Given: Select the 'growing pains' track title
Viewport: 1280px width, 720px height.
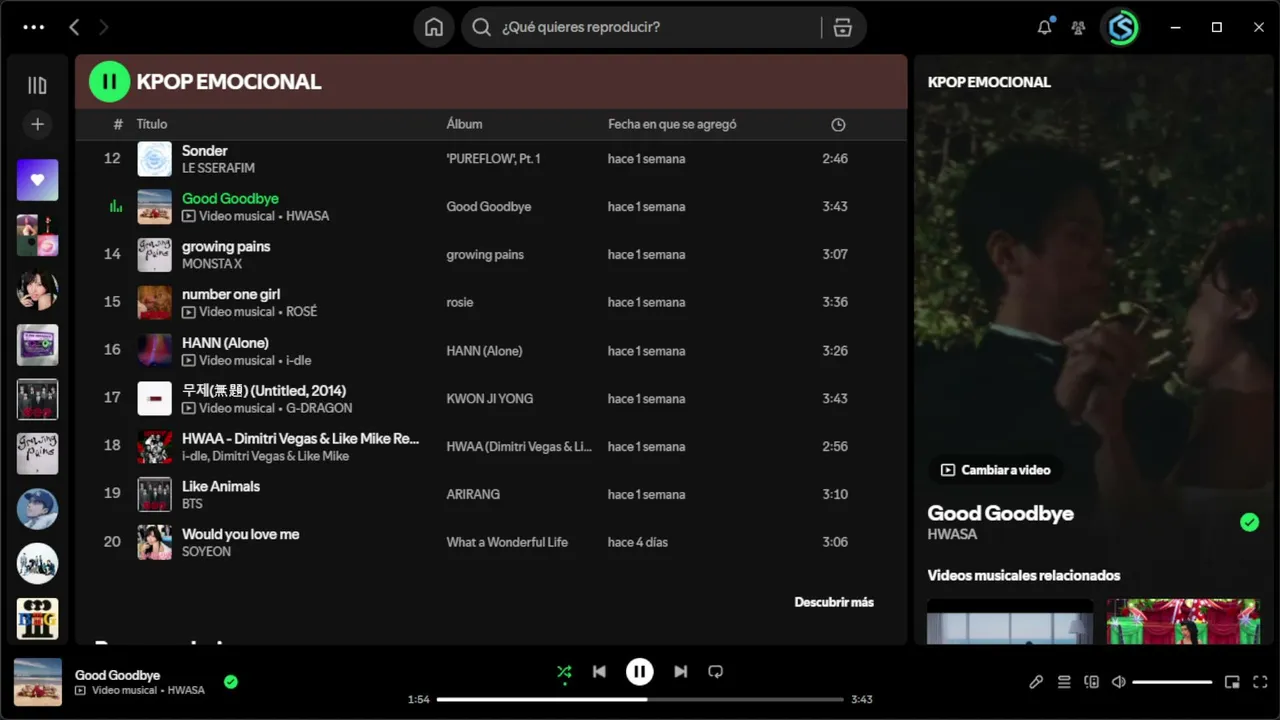Looking at the screenshot, I should [x=226, y=246].
